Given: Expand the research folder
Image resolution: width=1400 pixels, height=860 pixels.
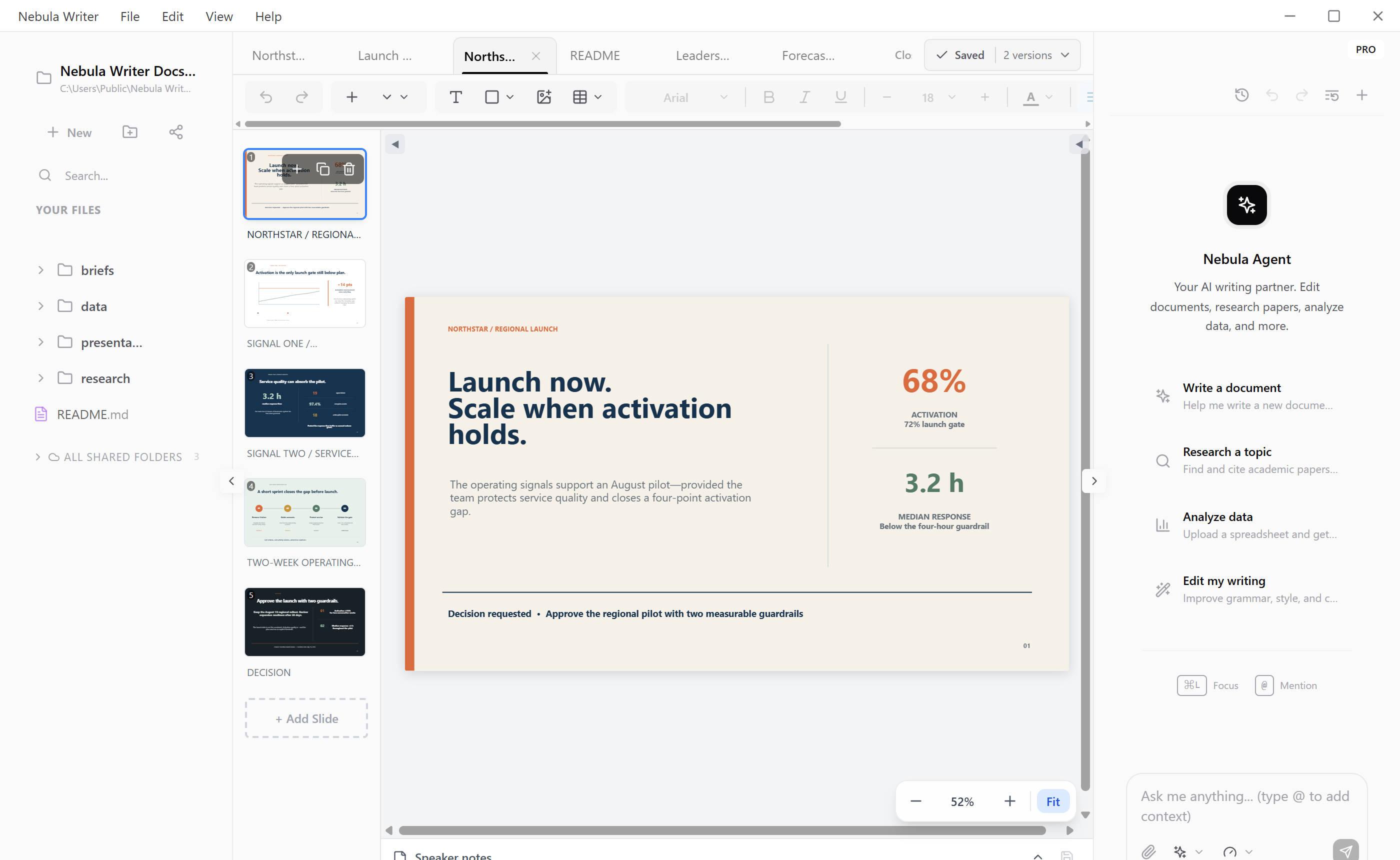Looking at the screenshot, I should tap(41, 378).
